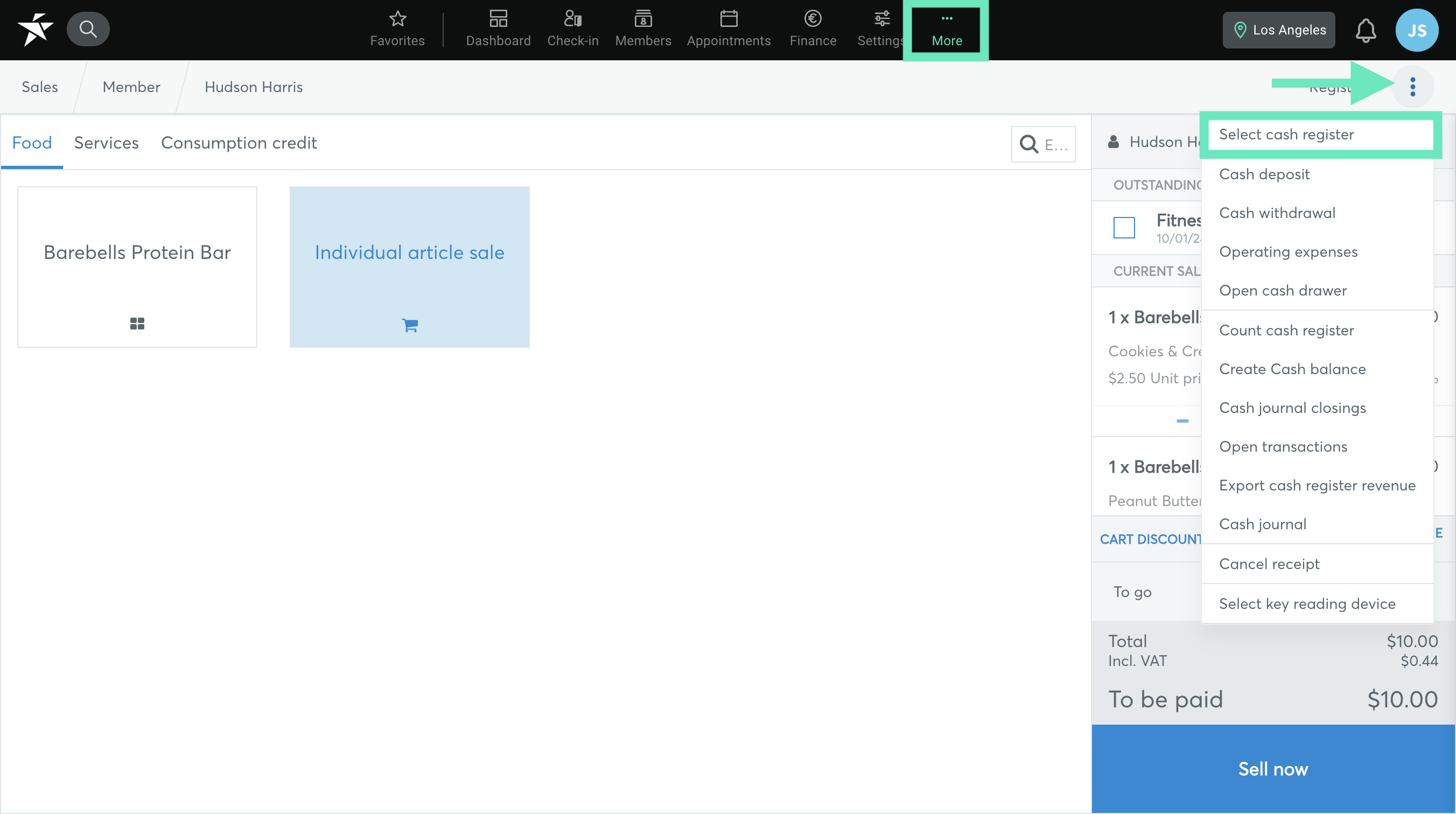Click the To go option
The image size is (1456, 814).
click(x=1132, y=592)
